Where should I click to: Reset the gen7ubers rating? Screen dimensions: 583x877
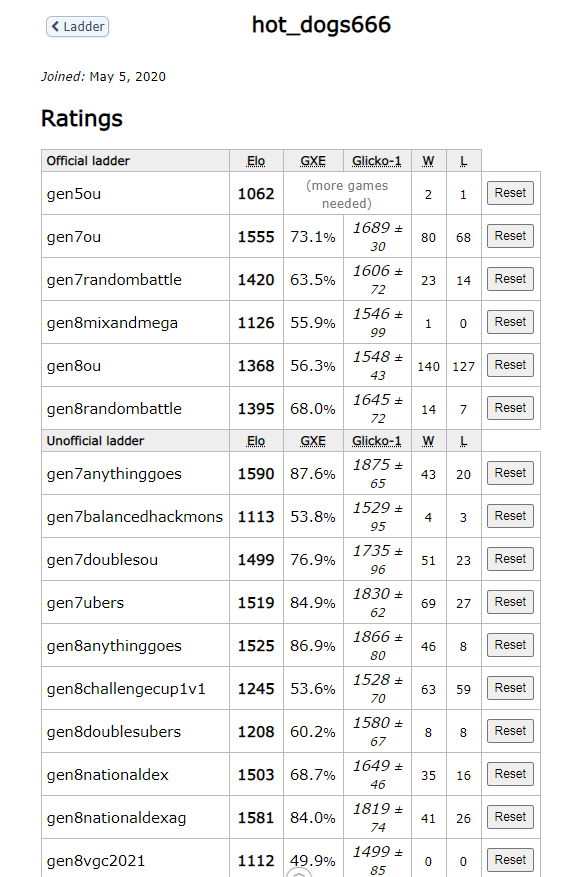click(510, 602)
